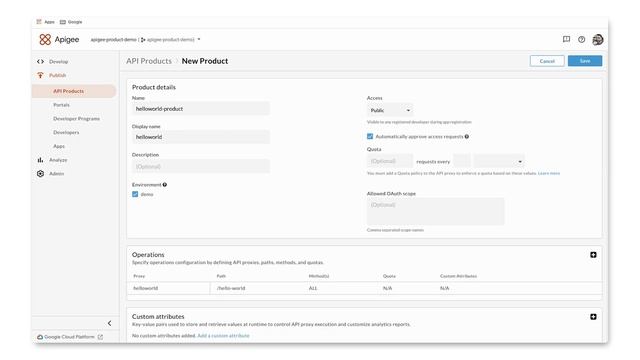640x360 pixels.
Task: Click the Learn more quota link
Action: tap(549, 173)
